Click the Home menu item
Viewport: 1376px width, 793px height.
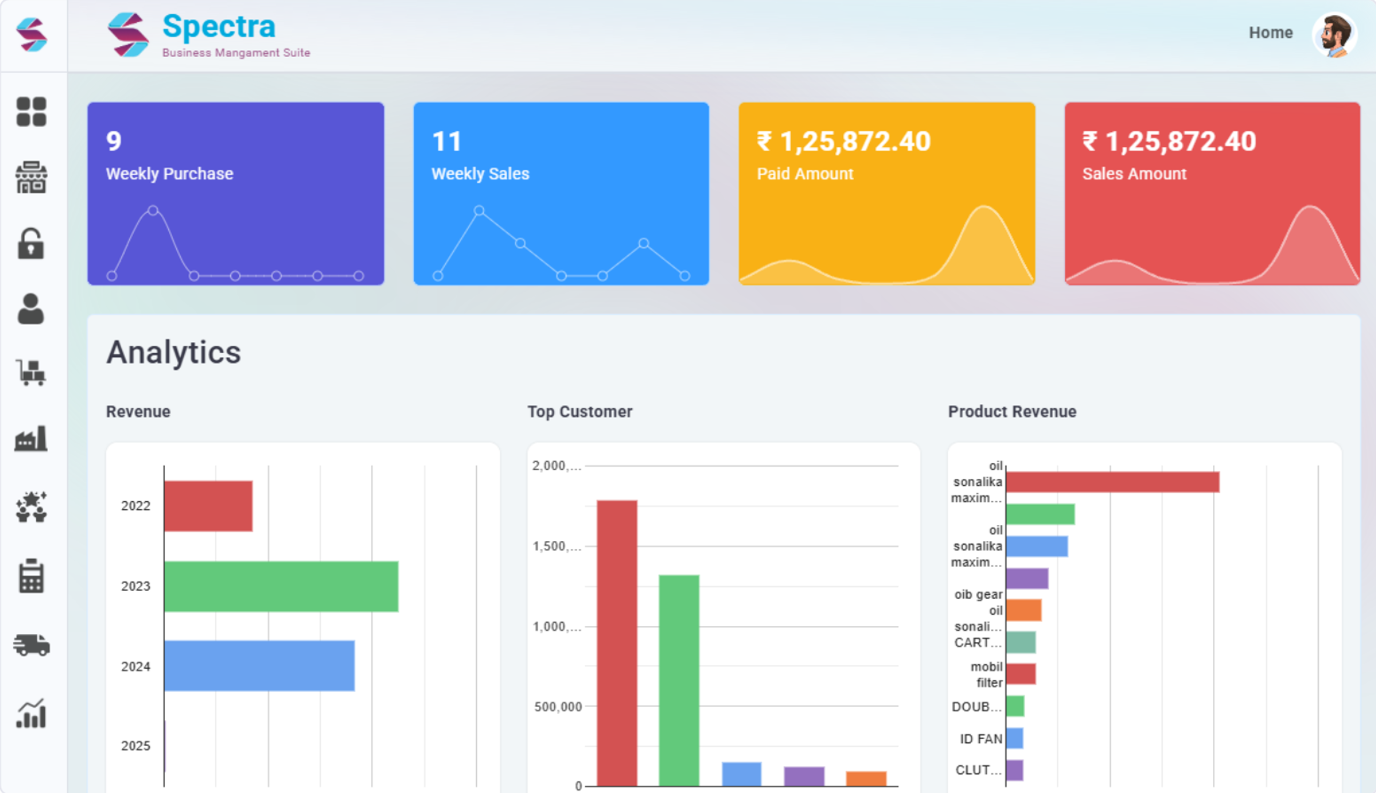[1270, 33]
